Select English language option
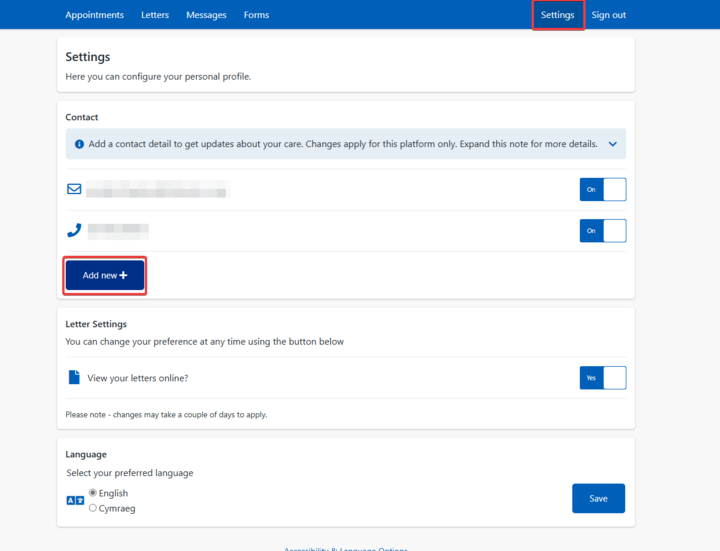720x551 pixels. (93, 493)
